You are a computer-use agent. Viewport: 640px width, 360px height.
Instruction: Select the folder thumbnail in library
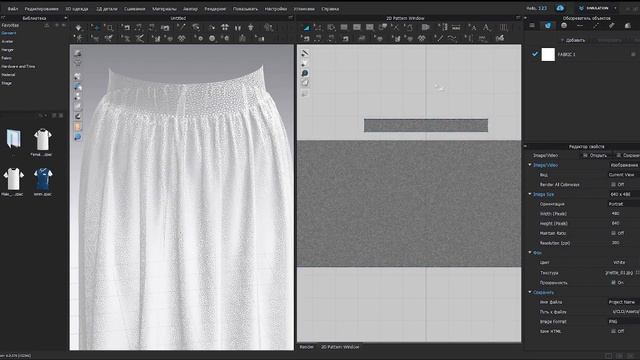tap(13, 139)
